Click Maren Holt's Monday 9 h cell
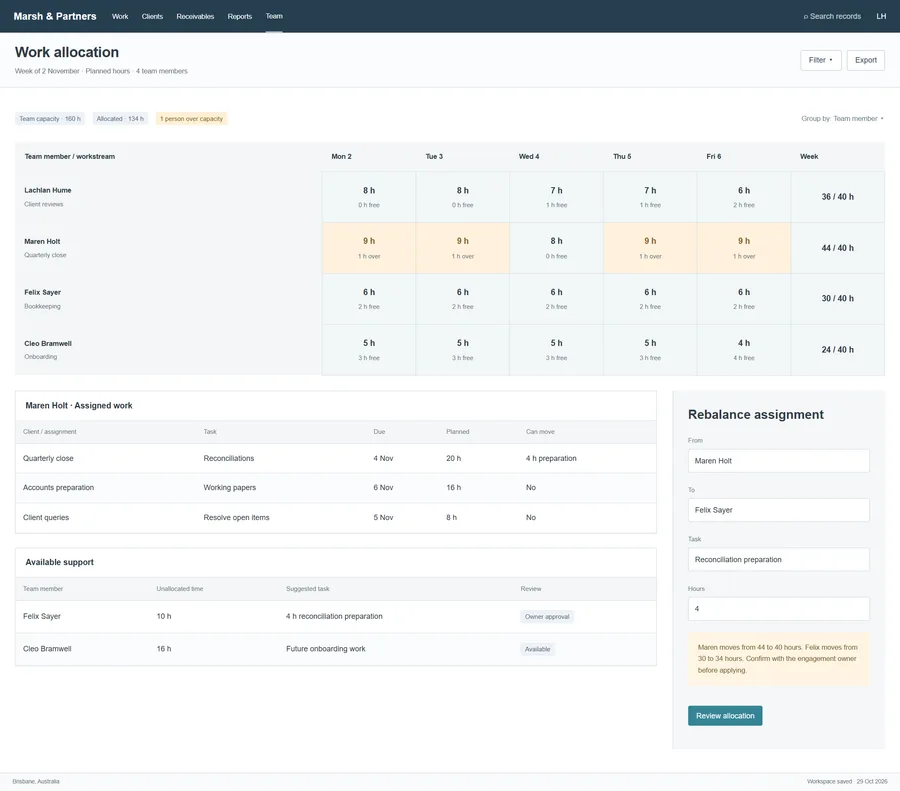The image size is (900, 791). click(369, 248)
